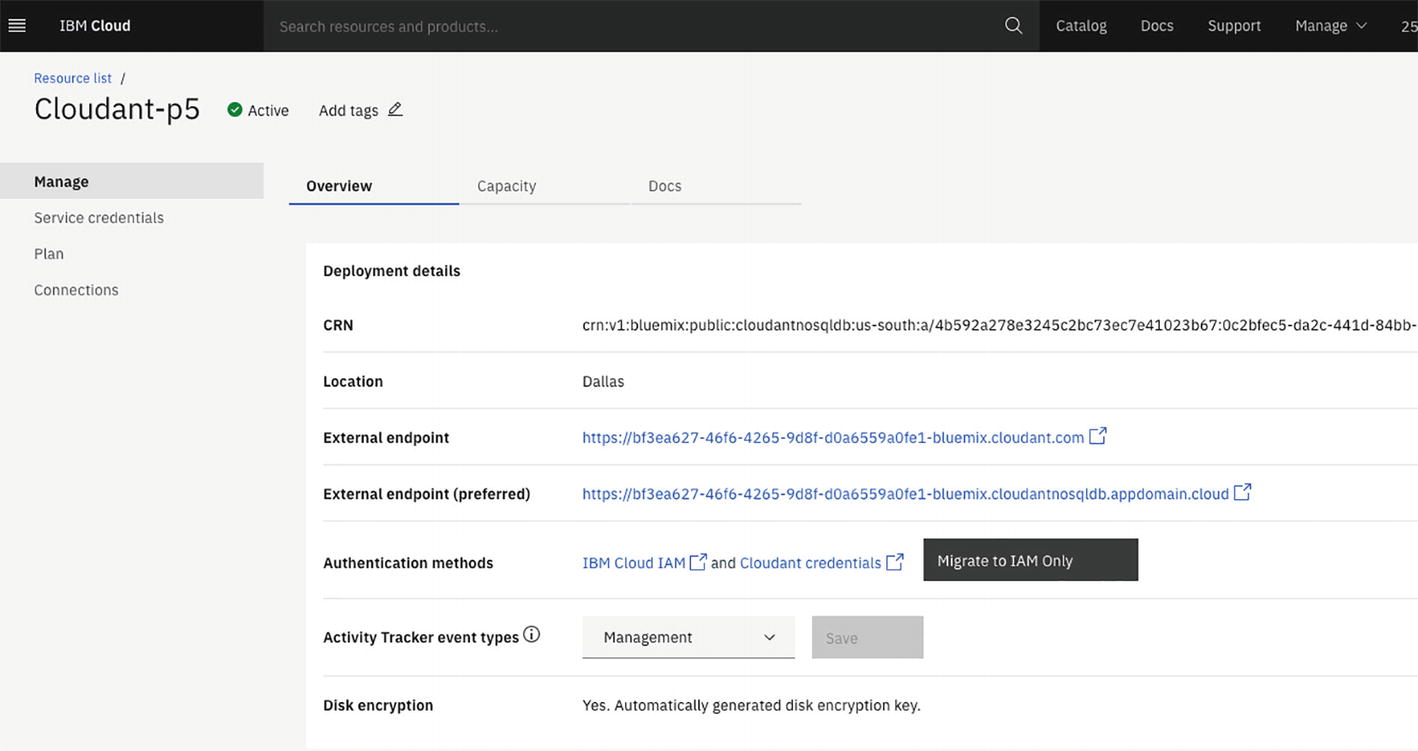Screen dimensions: 1418x751
Task: Open the Management event types dropdown
Action: click(688, 637)
